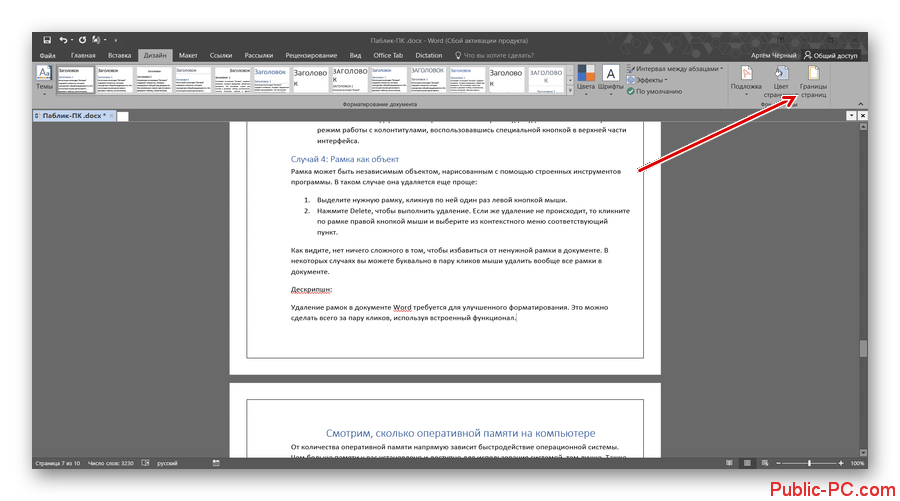Click По умолчанию set-as-default button
Image resolution: width=900 pixels, height=501 pixels.
[654, 91]
